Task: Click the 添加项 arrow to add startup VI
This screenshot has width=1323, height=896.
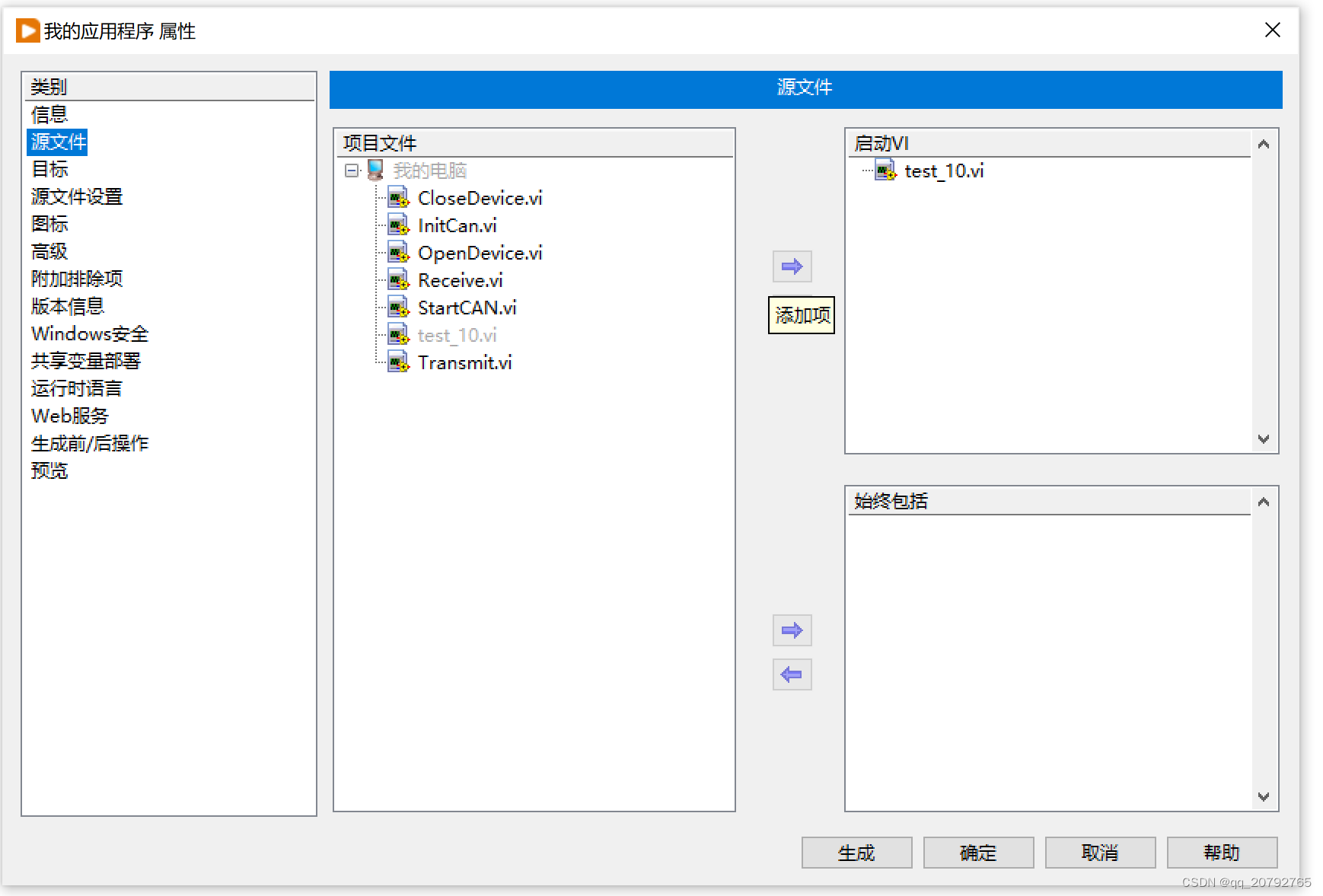Action: (x=792, y=266)
